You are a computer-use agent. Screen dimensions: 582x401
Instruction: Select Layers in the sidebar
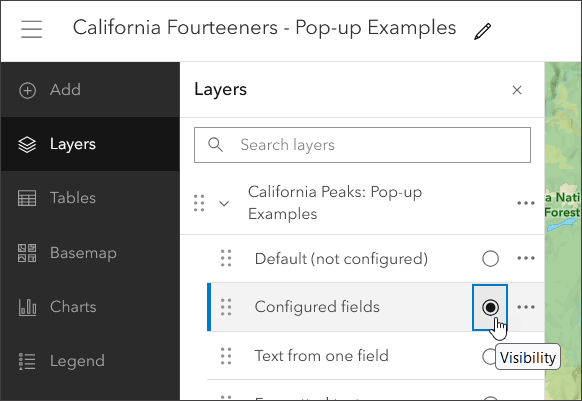[x=90, y=144]
